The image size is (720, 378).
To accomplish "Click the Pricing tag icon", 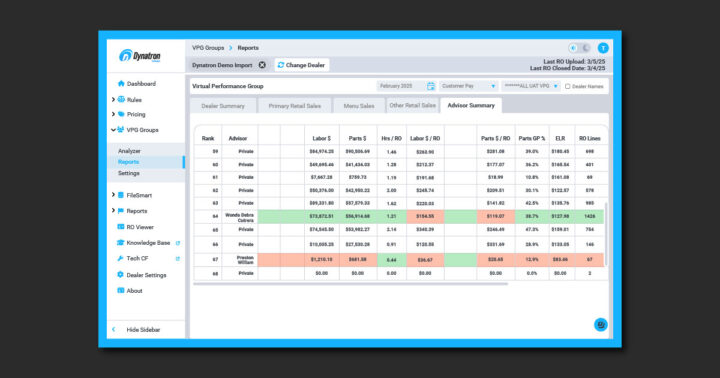I will click(x=121, y=114).
